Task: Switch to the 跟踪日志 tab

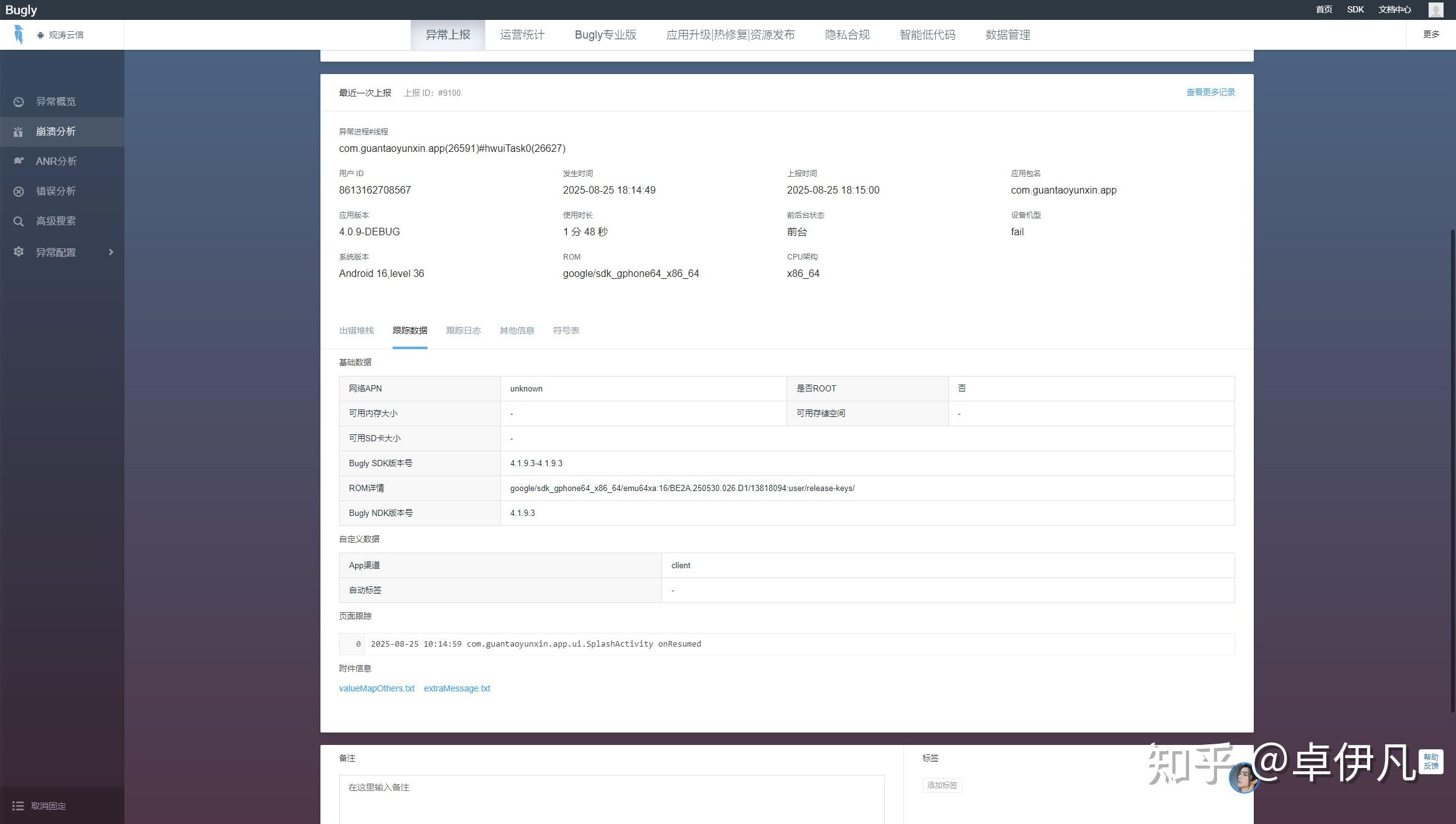Action: [x=463, y=330]
